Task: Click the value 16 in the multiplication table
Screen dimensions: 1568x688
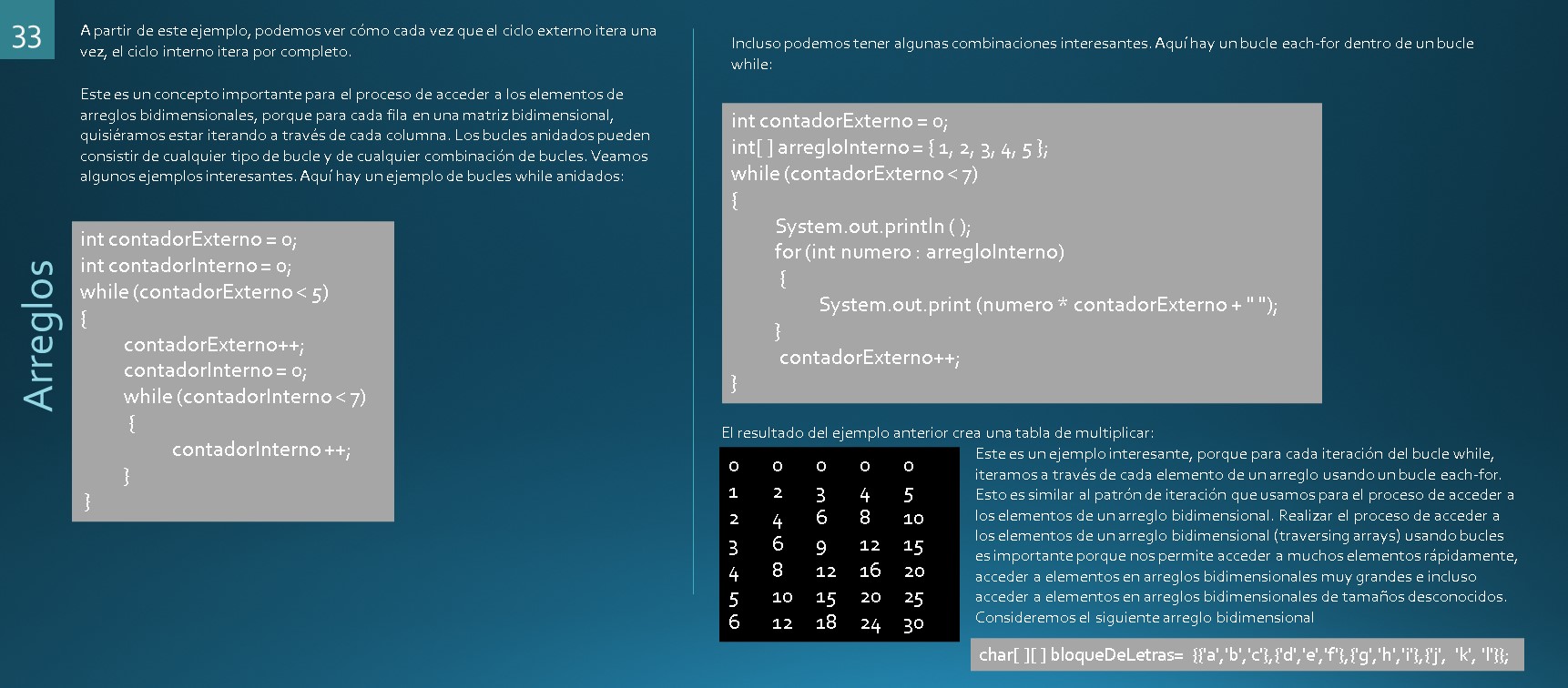Action: (870, 571)
